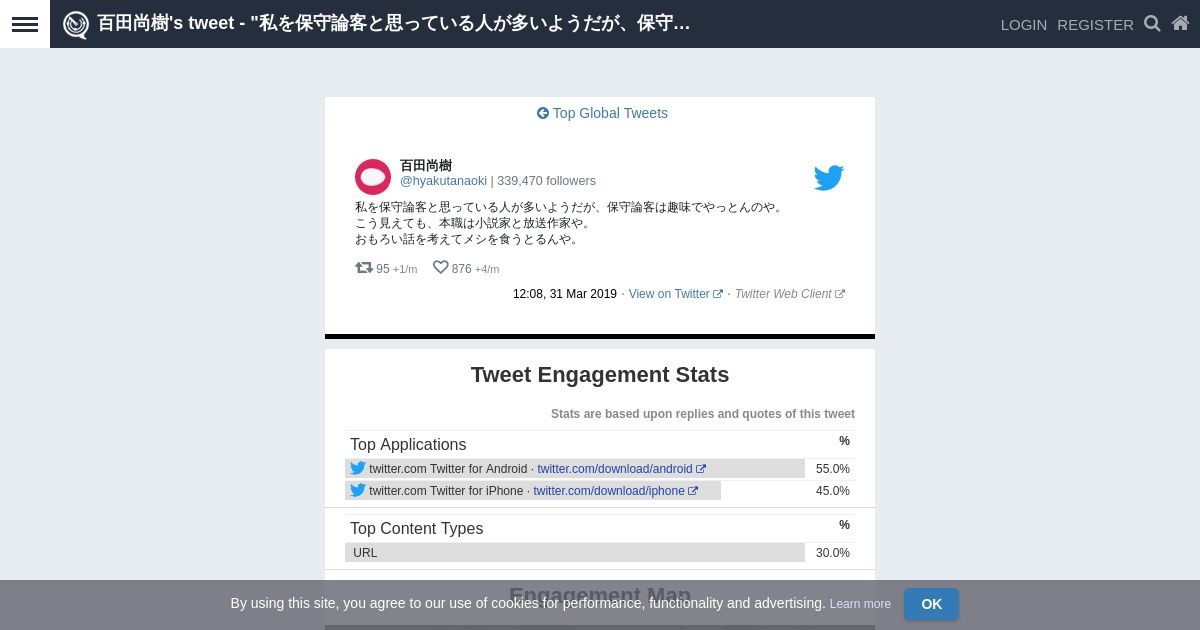Click Learn more in cookie banner

860,604
